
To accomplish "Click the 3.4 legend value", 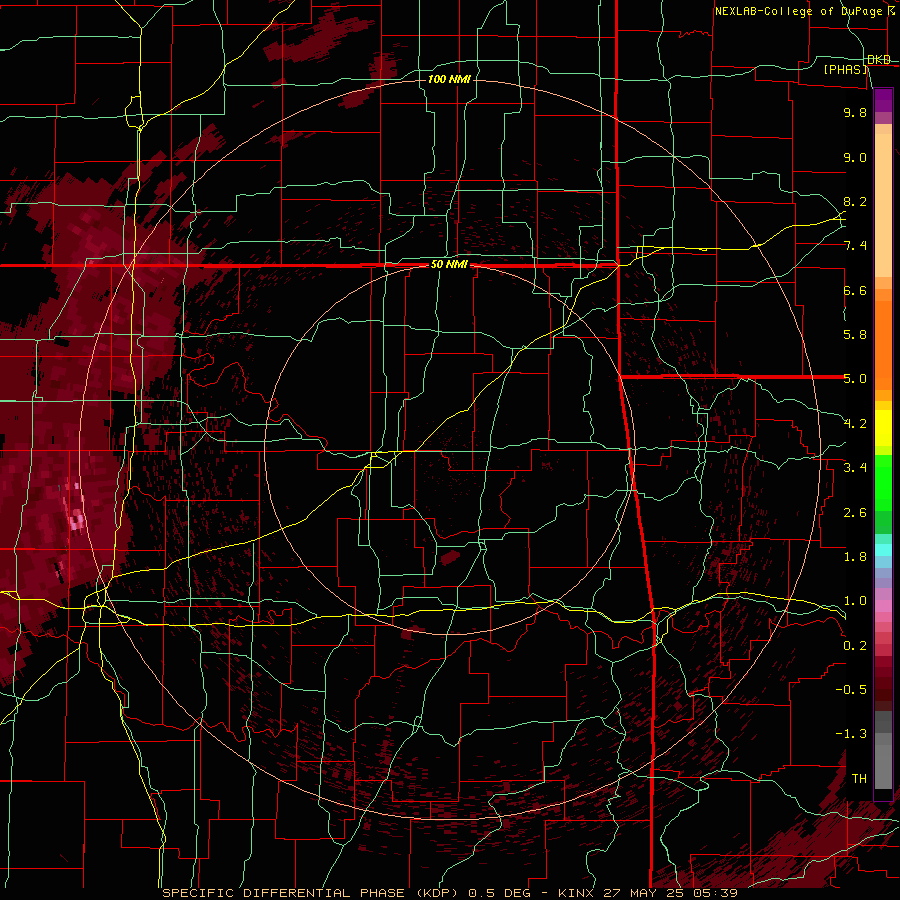I will point(855,468).
